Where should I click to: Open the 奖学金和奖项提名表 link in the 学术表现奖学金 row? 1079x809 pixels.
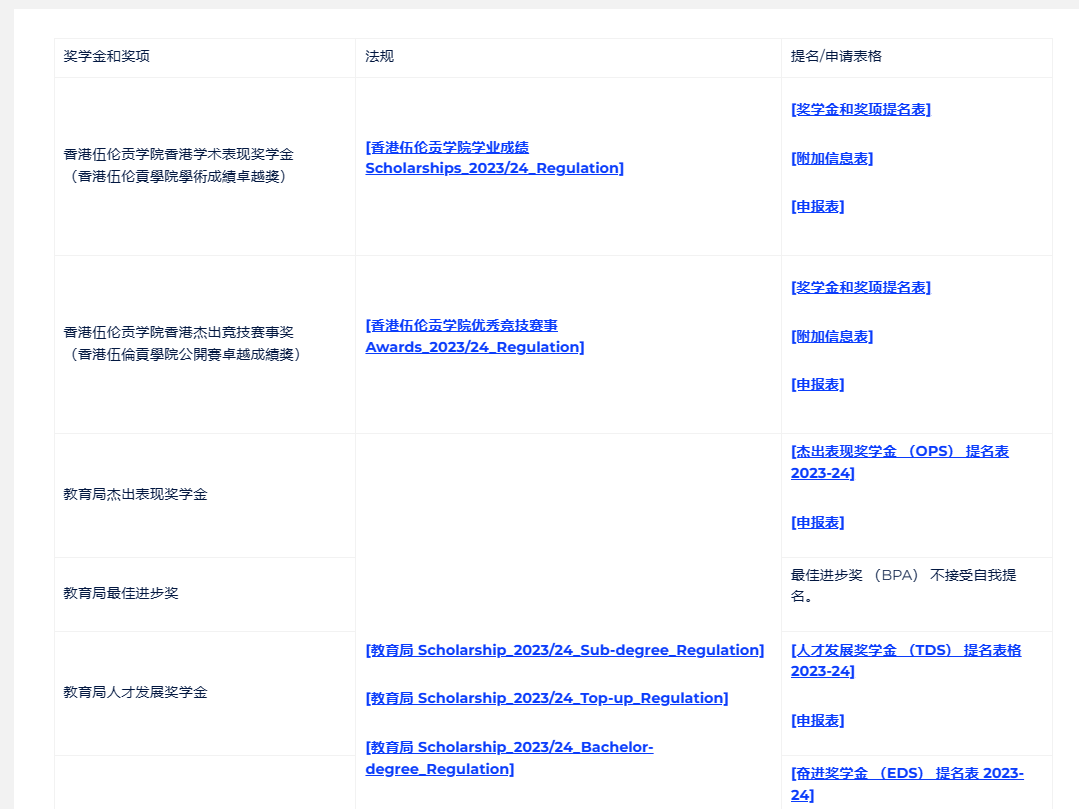pyautogui.click(x=861, y=109)
